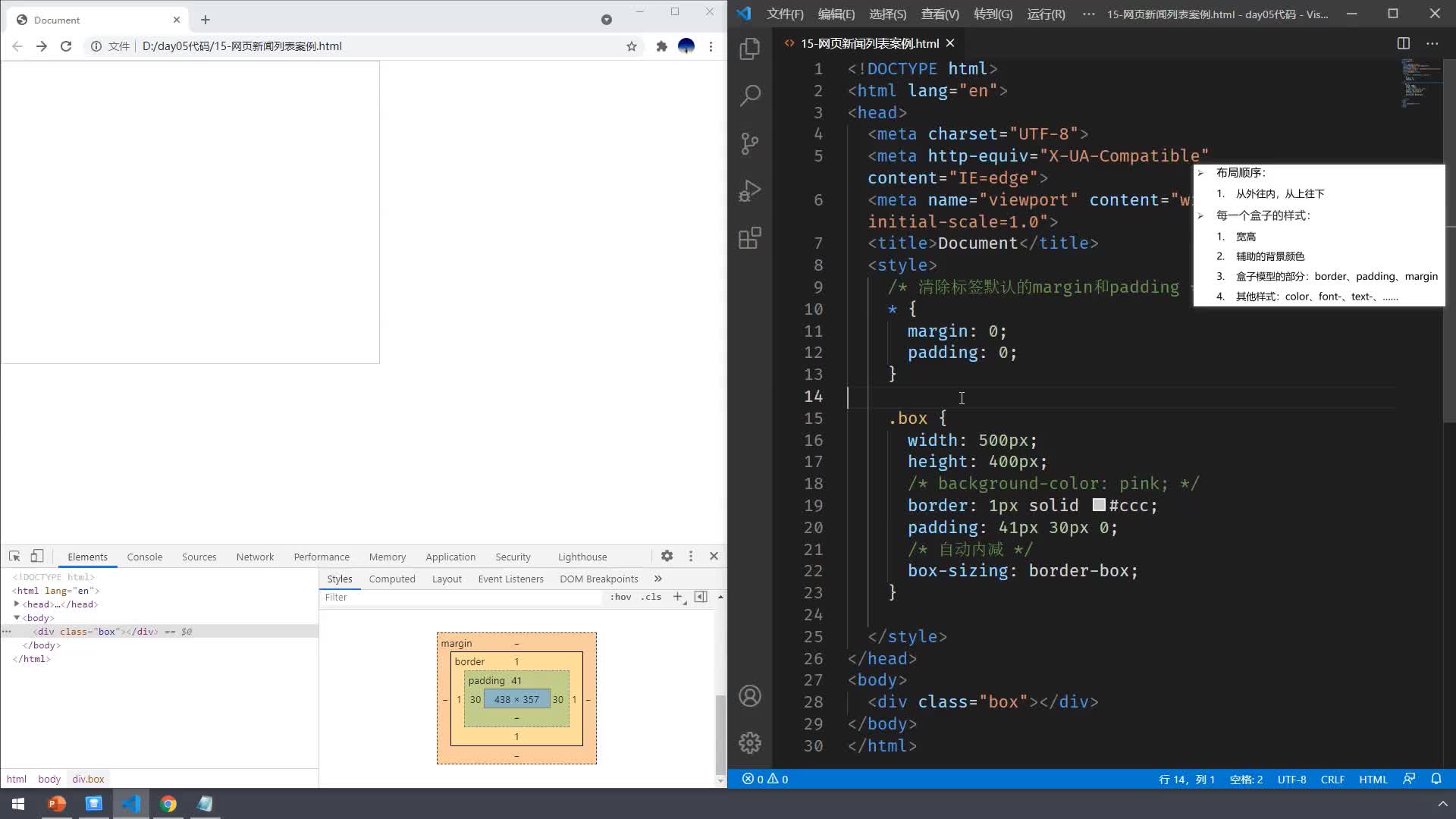The image size is (1456, 819).
Task: Open VS Code Explorer panel
Action: click(x=750, y=49)
